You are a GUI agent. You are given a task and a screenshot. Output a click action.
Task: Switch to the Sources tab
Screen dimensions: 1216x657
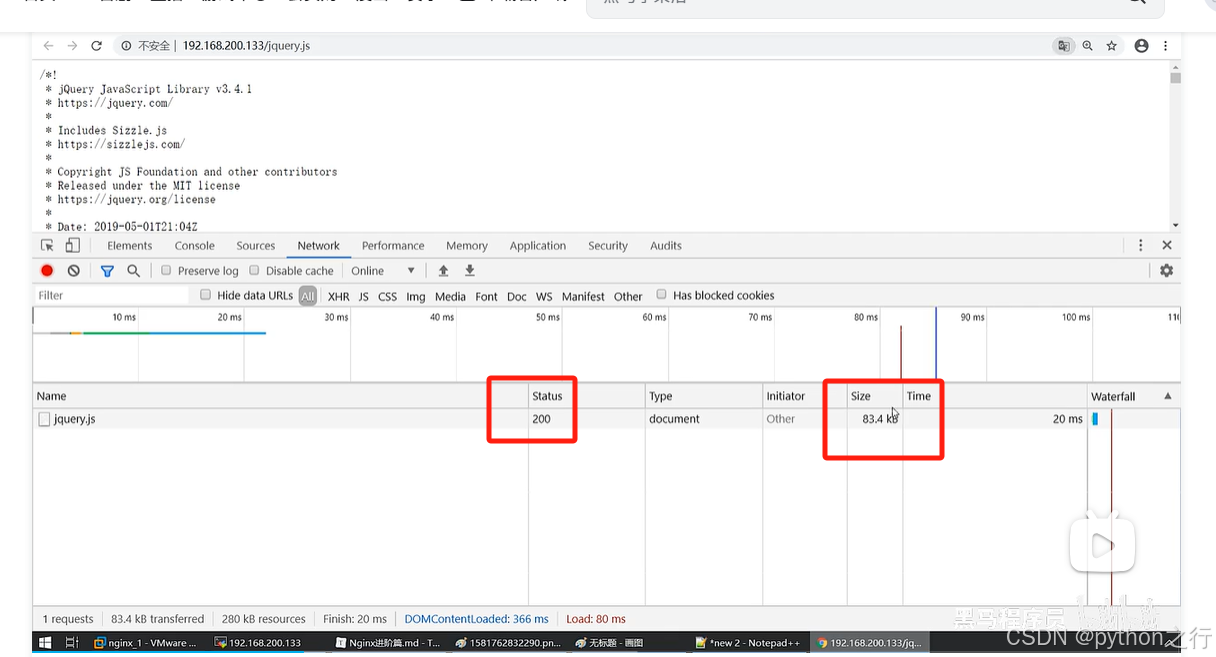click(256, 245)
